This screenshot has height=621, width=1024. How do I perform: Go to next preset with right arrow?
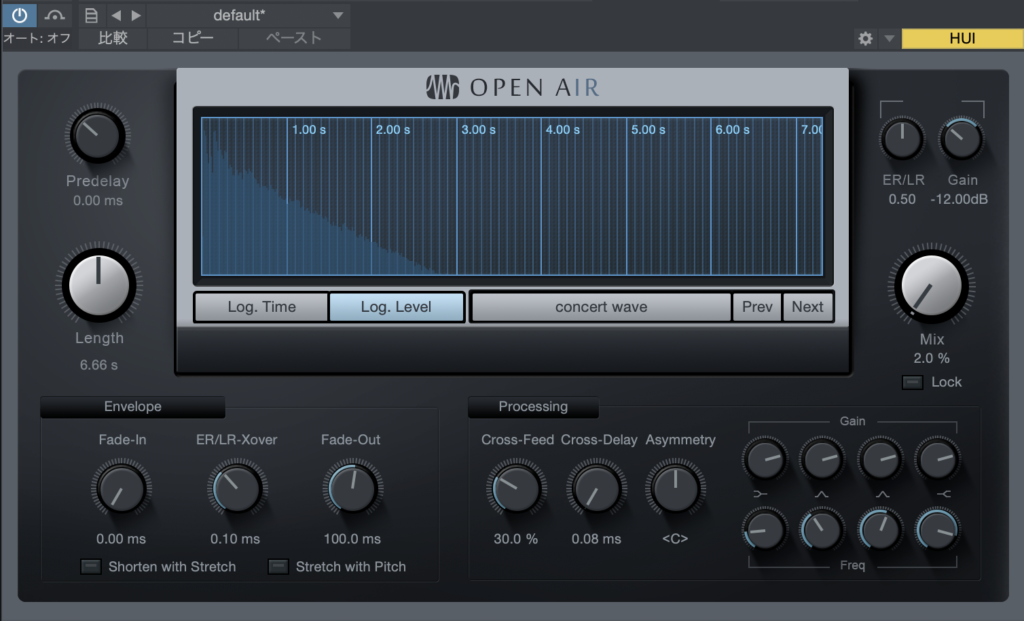pos(136,15)
